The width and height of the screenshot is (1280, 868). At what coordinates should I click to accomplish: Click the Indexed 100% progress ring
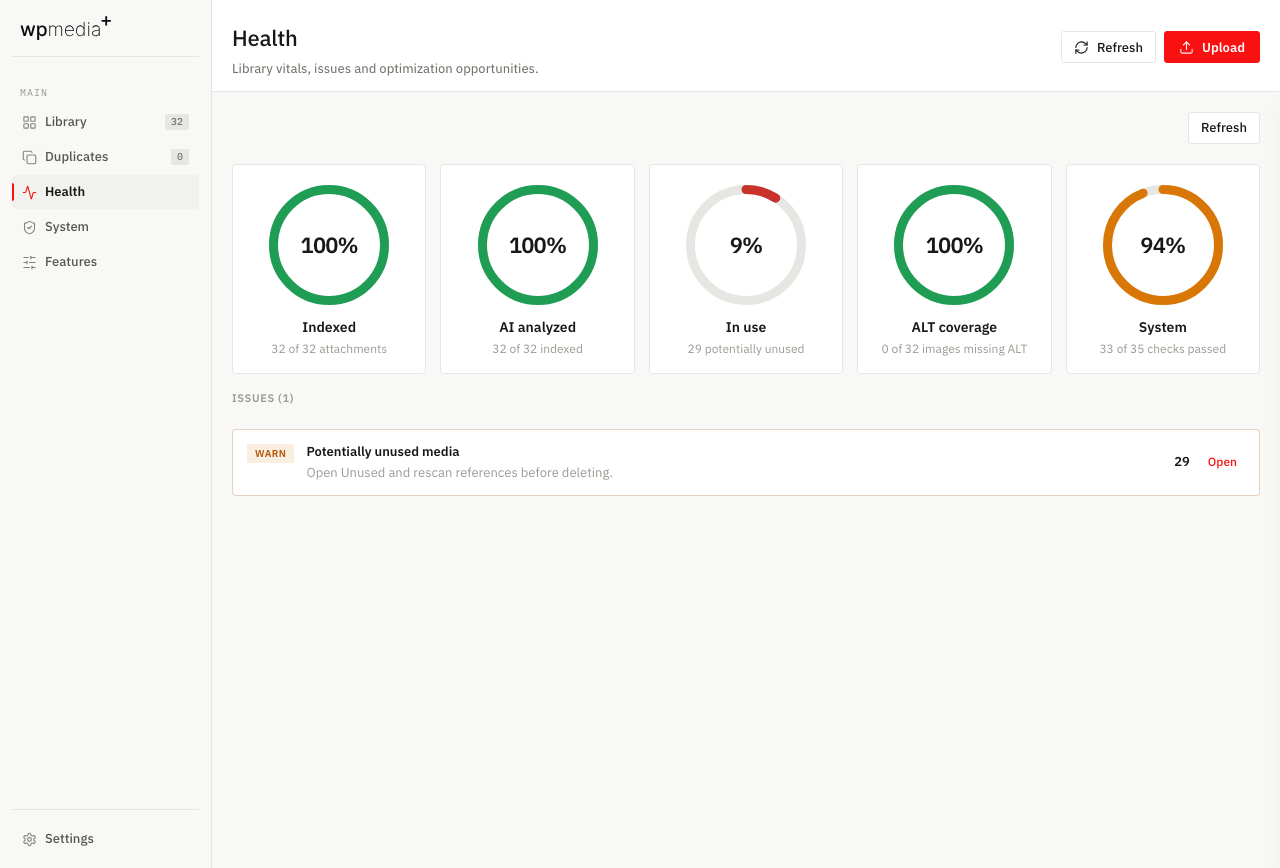329,245
